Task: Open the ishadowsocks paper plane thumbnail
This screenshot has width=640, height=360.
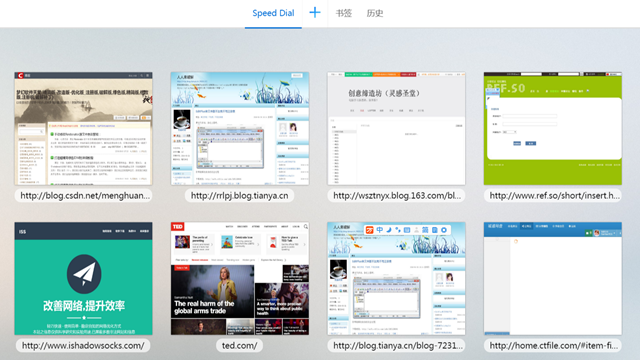Action: pyautogui.click(x=83, y=279)
